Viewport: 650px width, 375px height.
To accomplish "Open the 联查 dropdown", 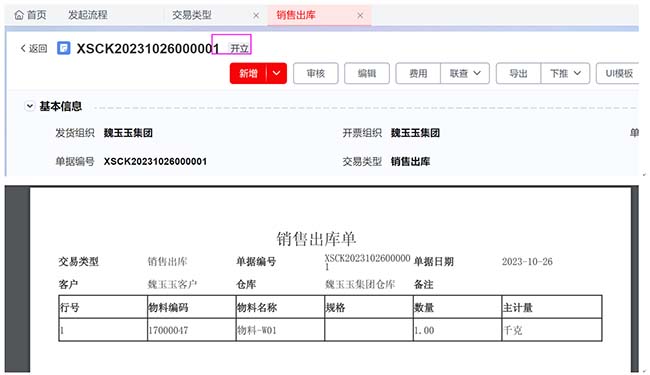I will [x=465, y=73].
